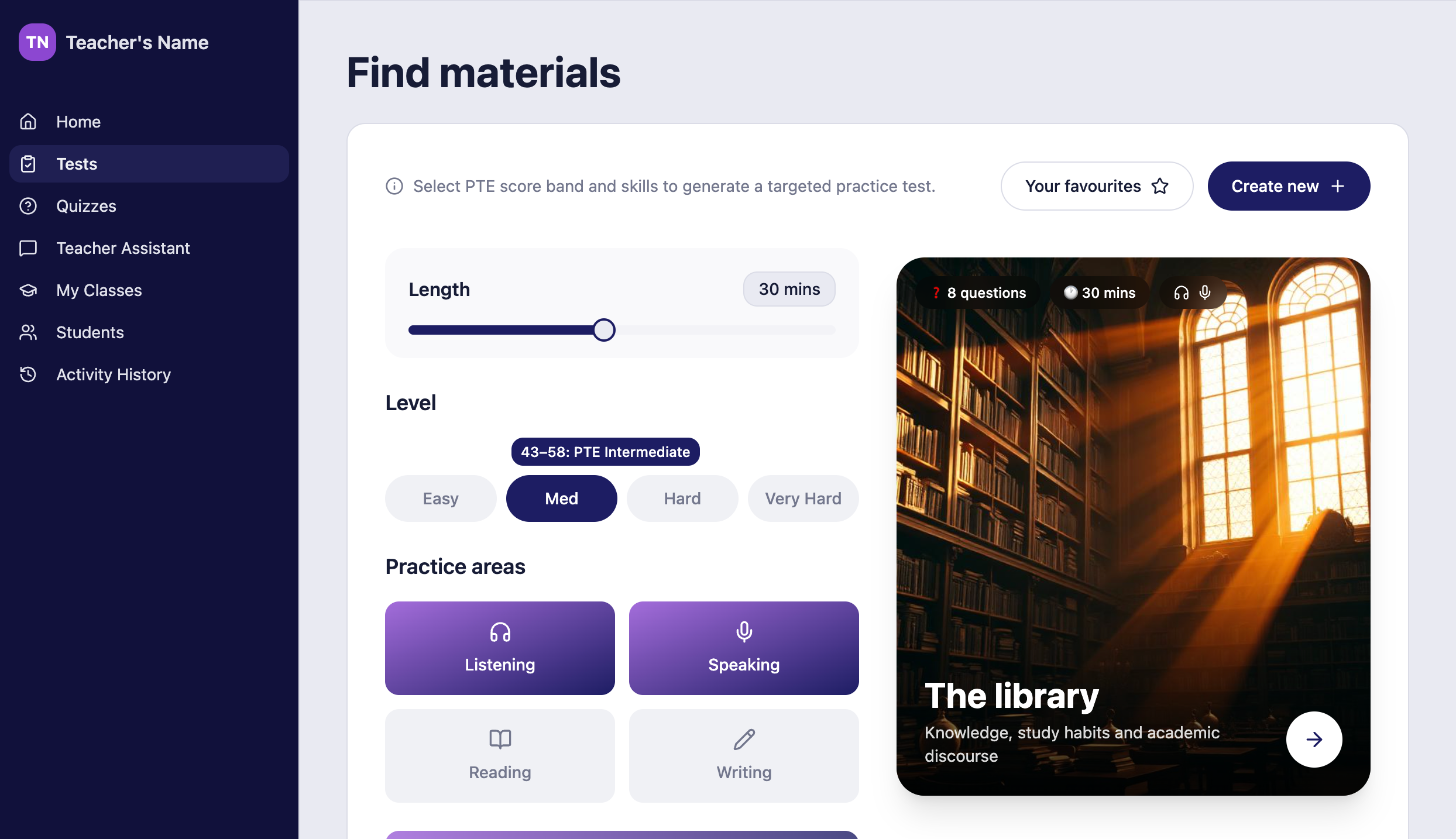Go to Tests in sidebar

pos(149,164)
